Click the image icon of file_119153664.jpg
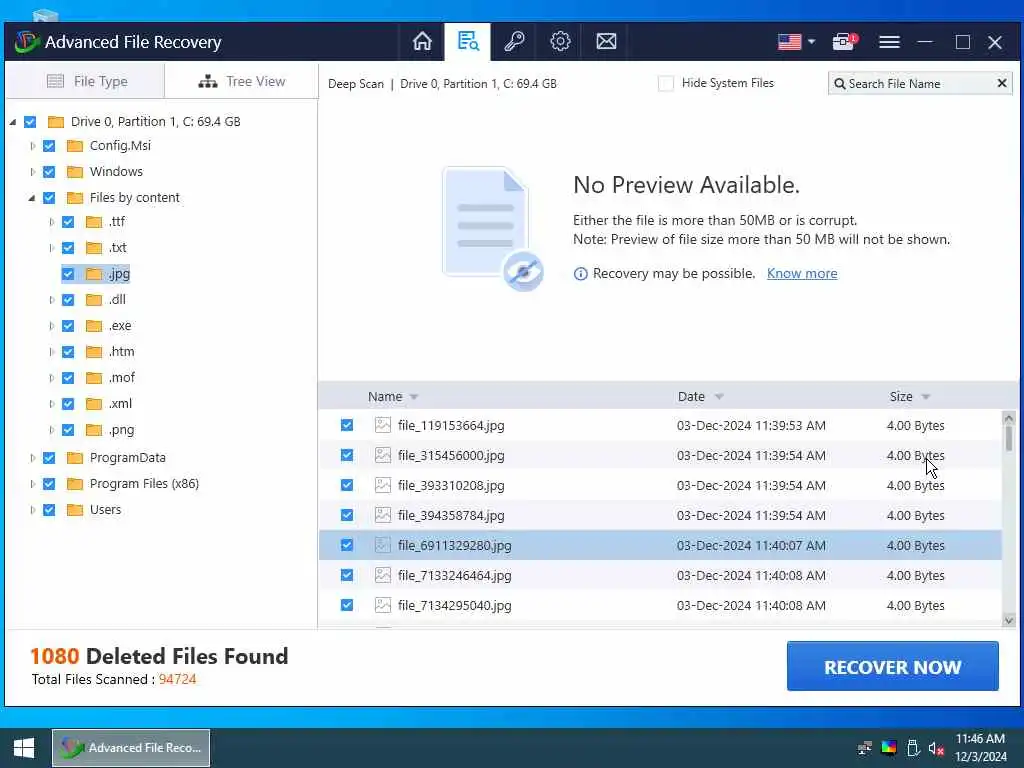Image resolution: width=1024 pixels, height=768 pixels. point(383,425)
